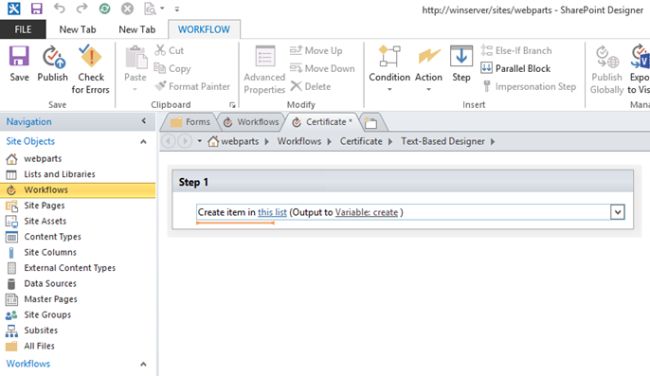The height and width of the screenshot is (376, 650).
Task: Navigate back with breadcrumb back arrow
Action: (168, 141)
